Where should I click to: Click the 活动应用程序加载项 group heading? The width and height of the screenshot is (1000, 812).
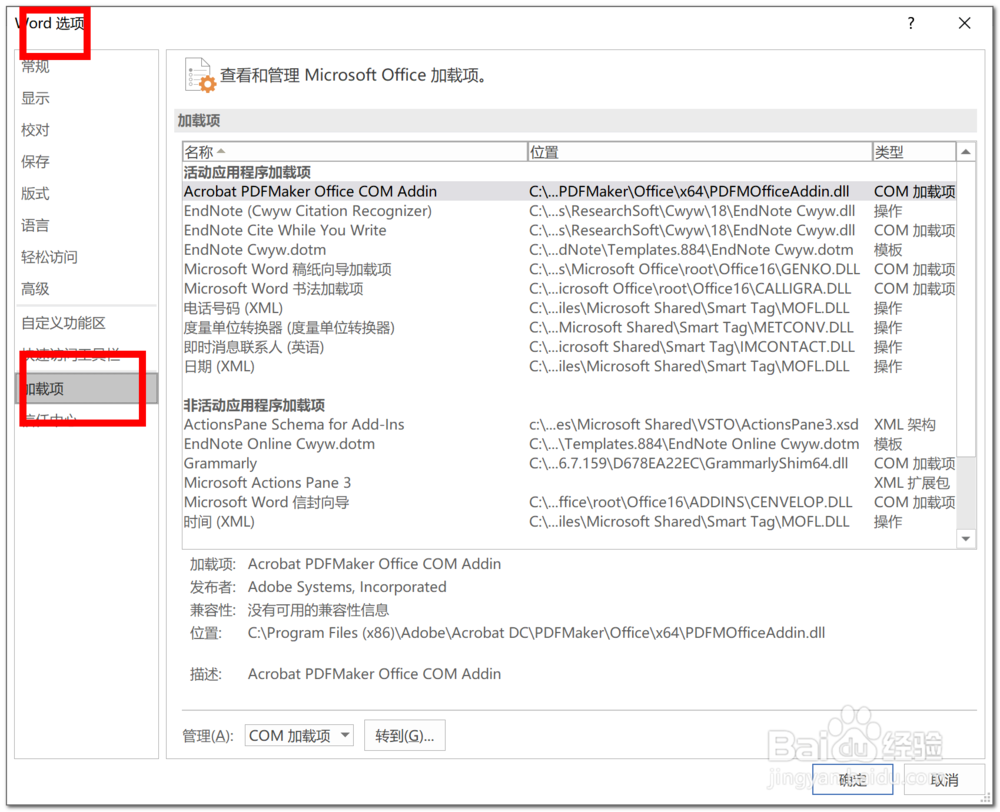pyautogui.click(x=247, y=172)
